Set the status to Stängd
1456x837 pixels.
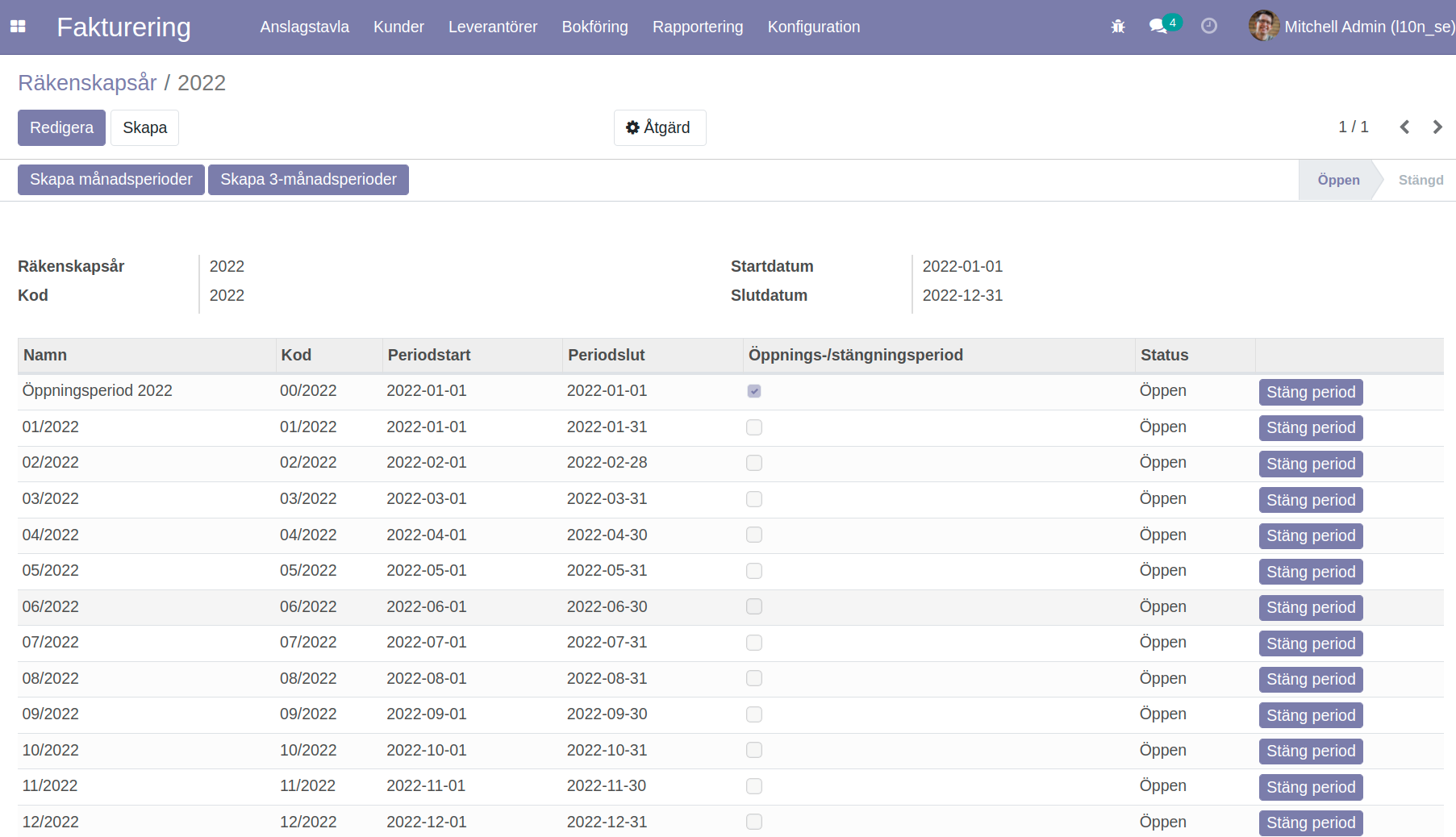(x=1420, y=180)
